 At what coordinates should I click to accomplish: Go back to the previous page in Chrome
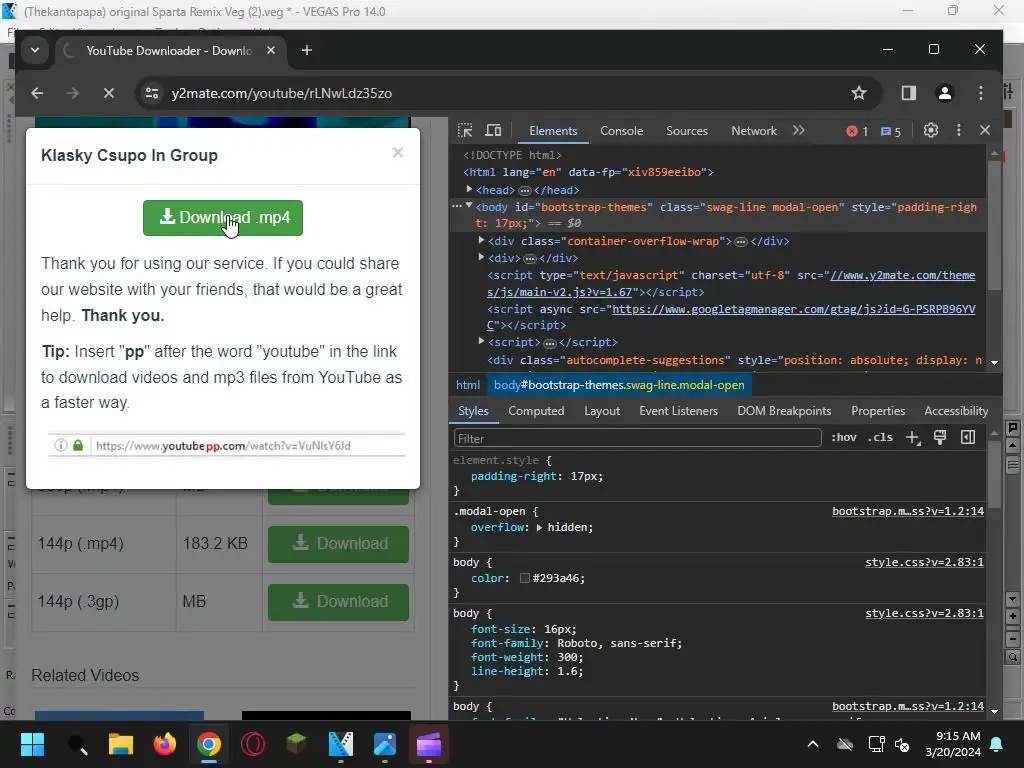(x=37, y=93)
